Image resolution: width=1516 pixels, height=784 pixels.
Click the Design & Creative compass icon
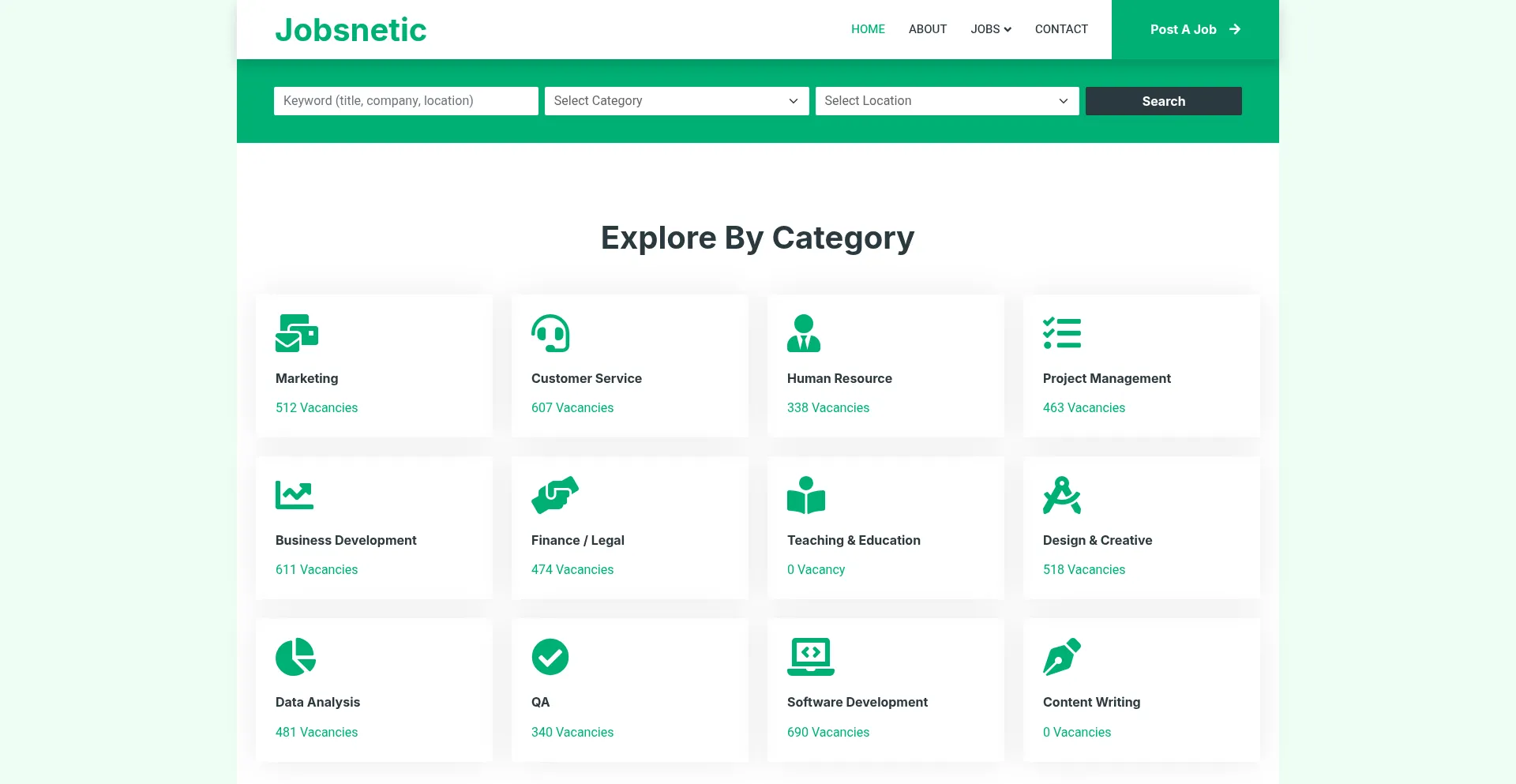click(1062, 495)
